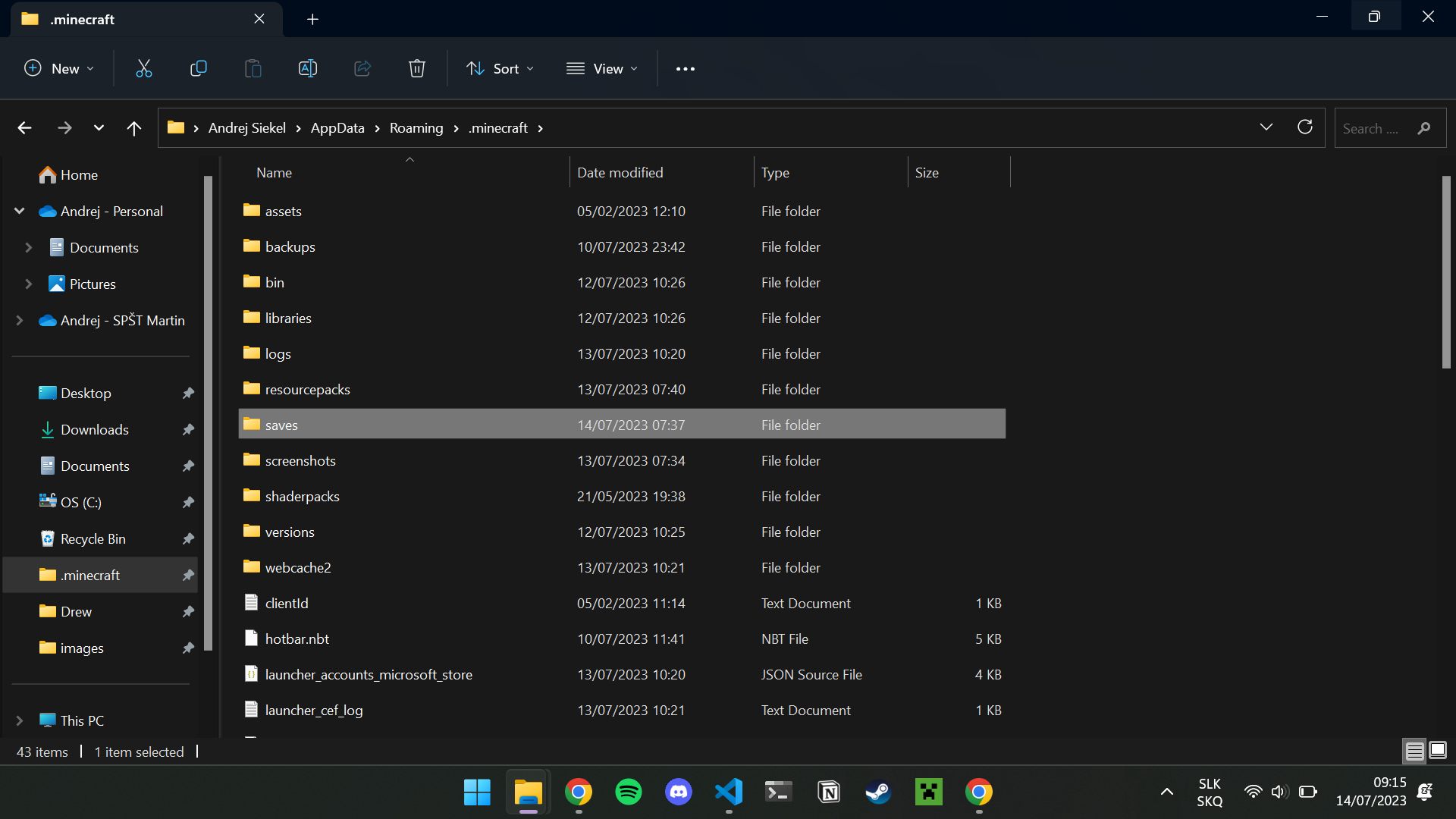Open images folder in sidebar
Image resolution: width=1456 pixels, height=819 pixels.
(x=81, y=648)
